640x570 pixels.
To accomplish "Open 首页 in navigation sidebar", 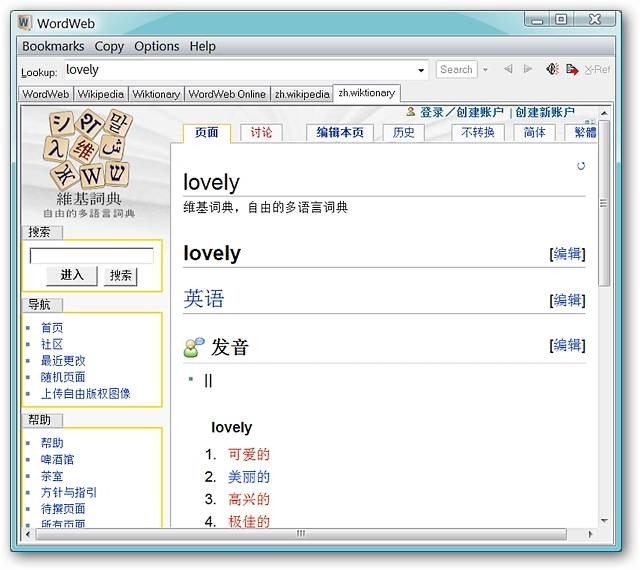I will click(x=52, y=327).
